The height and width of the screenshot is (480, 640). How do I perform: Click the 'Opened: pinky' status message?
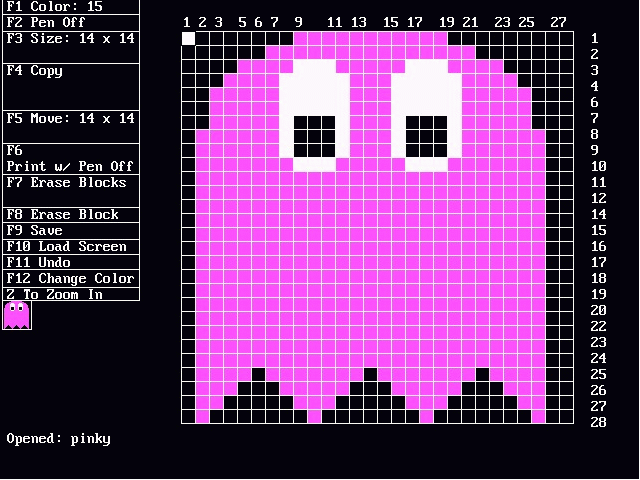[x=58, y=439]
